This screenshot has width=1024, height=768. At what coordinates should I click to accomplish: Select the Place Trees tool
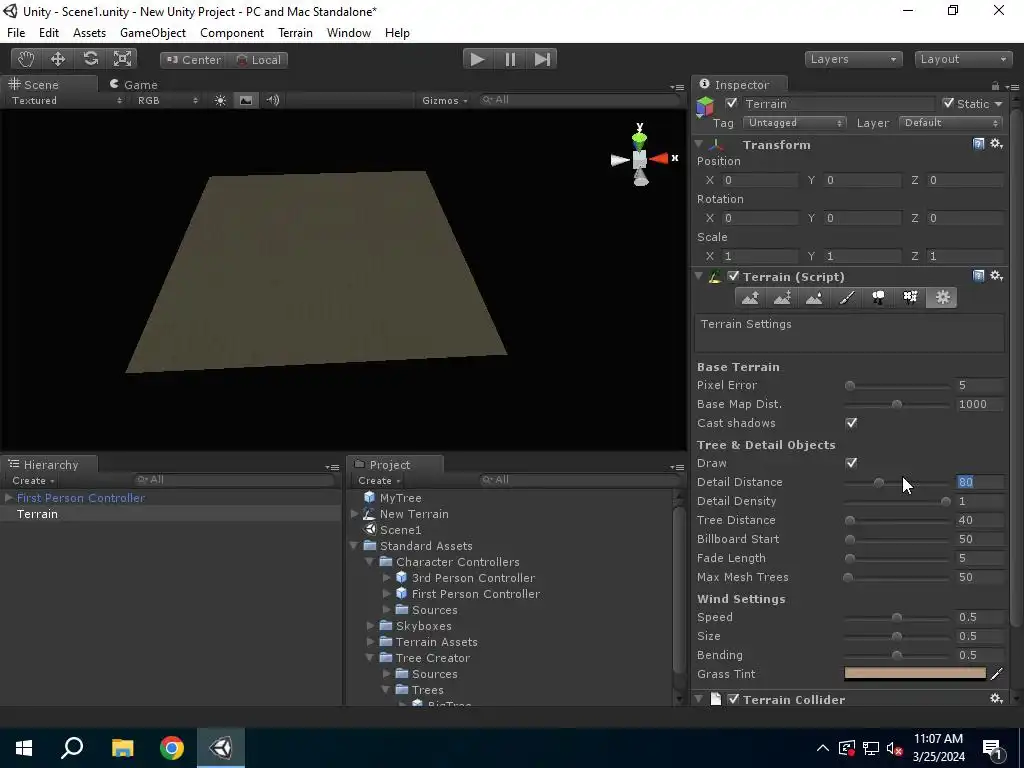click(x=878, y=298)
